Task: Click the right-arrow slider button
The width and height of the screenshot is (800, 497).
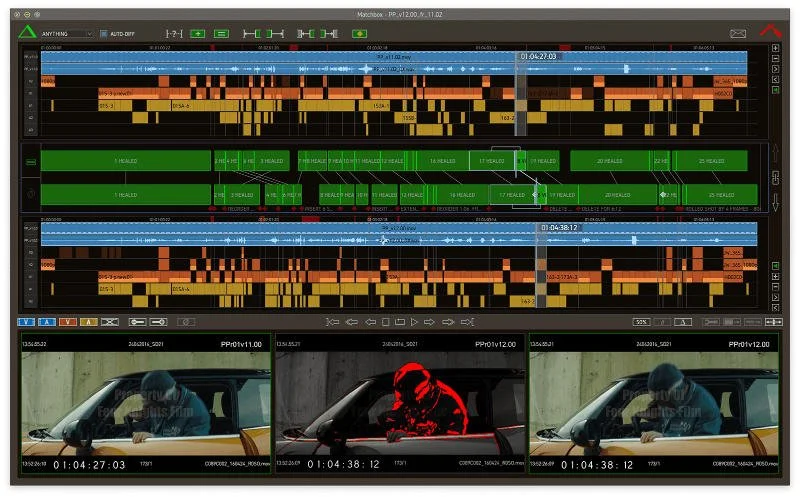Action: tap(158, 322)
